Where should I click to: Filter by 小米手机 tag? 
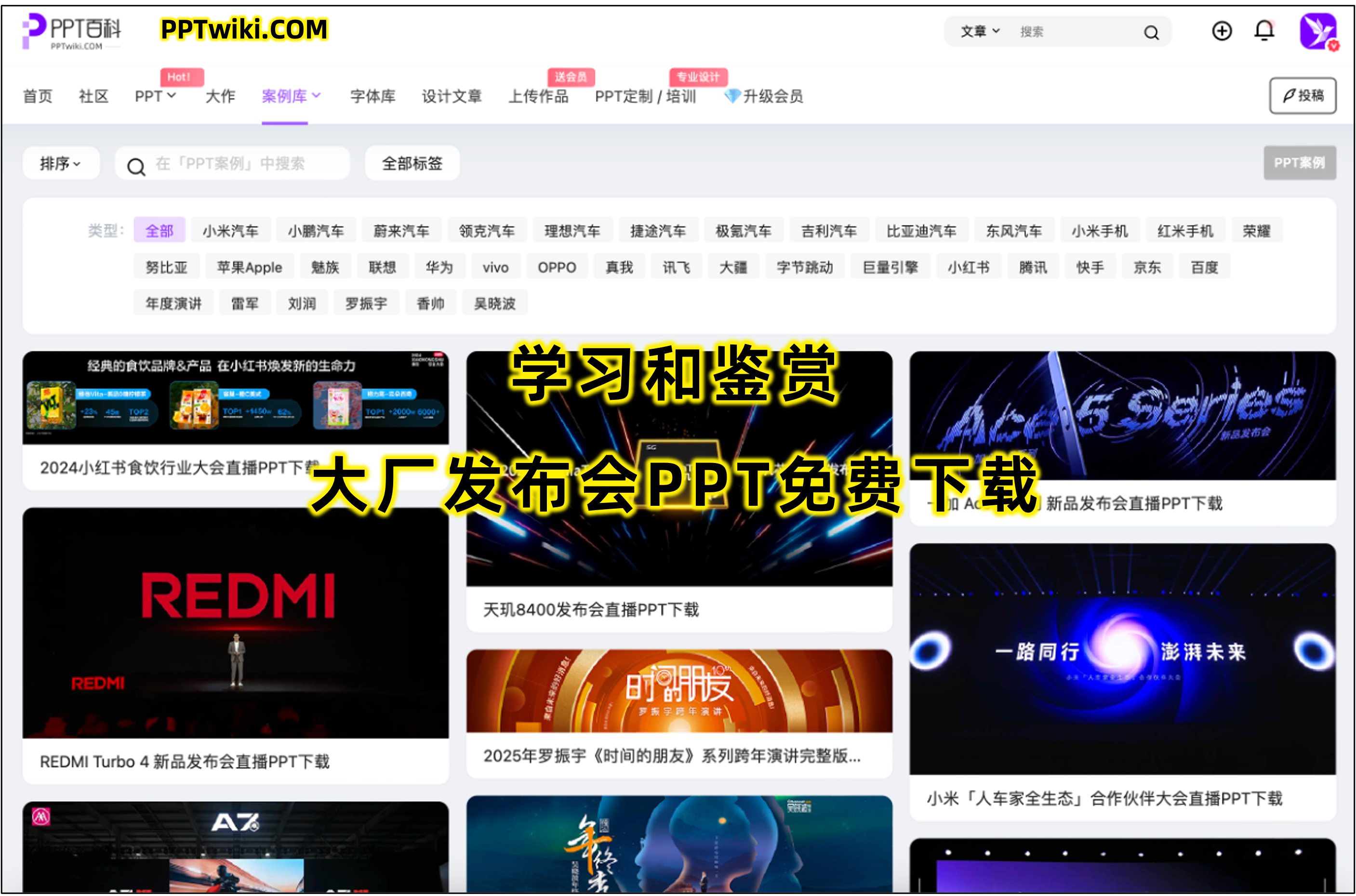tap(1100, 230)
